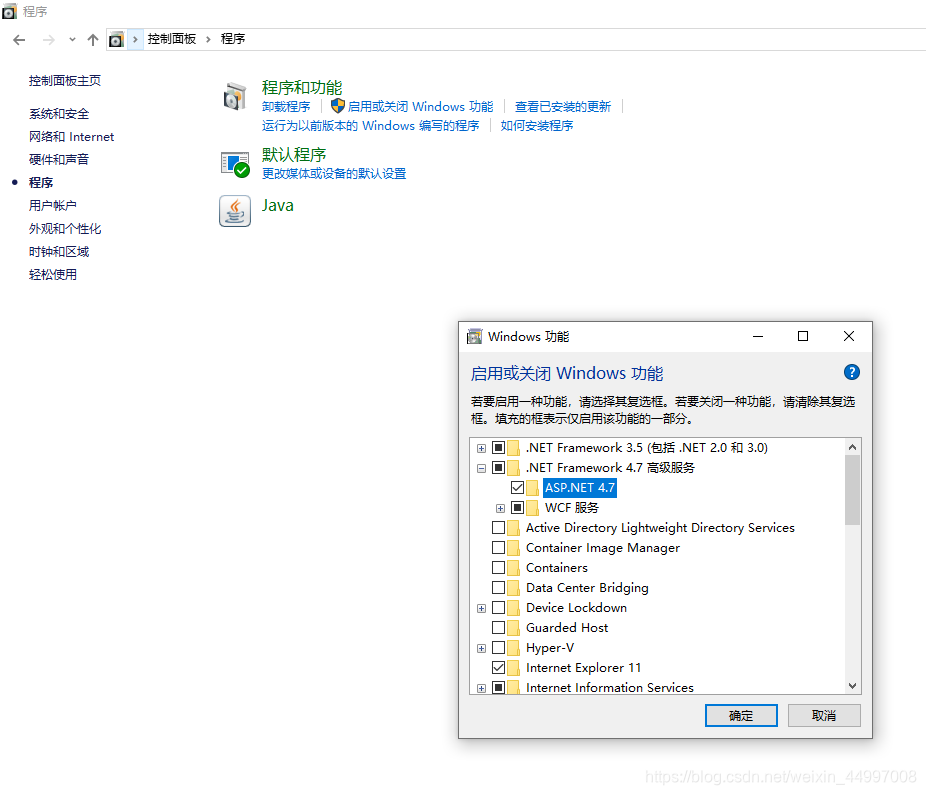The height and width of the screenshot is (795, 926).
Task: Enable Active Directory Lightweight Directory Services
Action: pos(498,527)
